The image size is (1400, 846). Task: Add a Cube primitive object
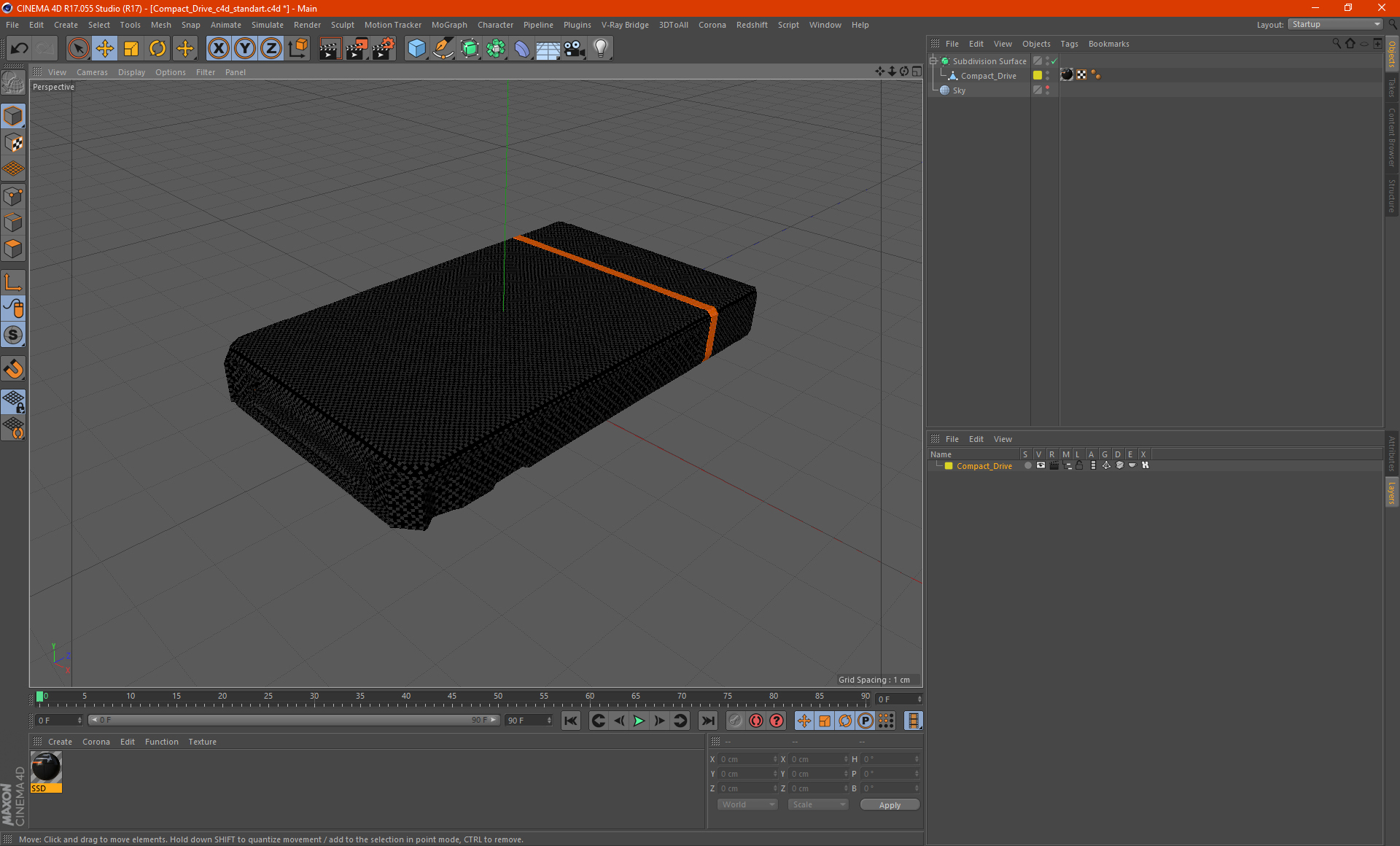click(416, 49)
